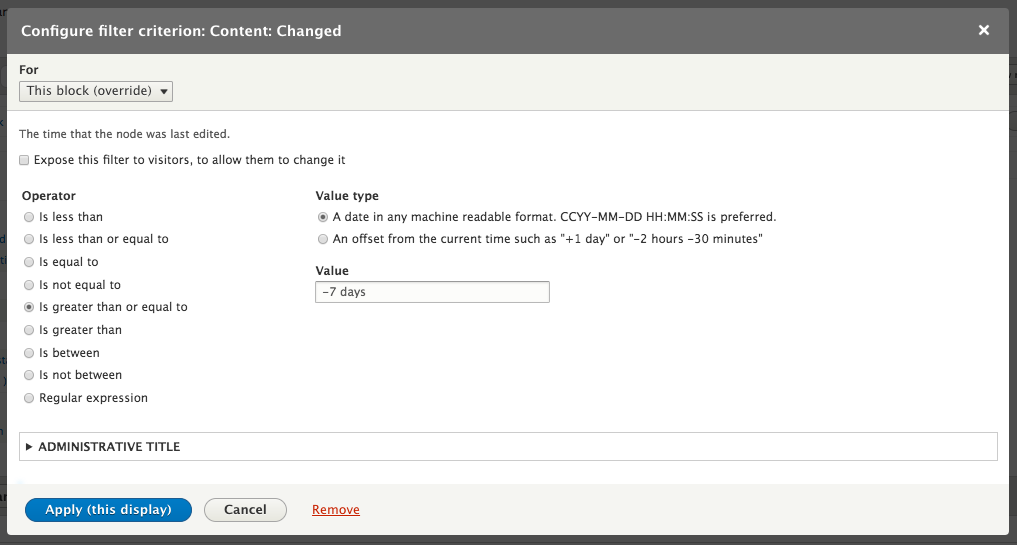Click 'Apply (this display)' button
The image size is (1017, 545).
coord(108,510)
